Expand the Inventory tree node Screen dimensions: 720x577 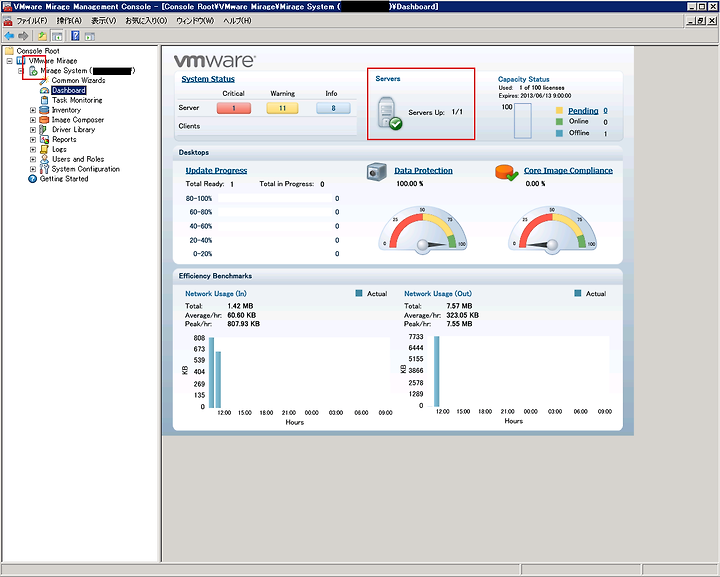pos(33,110)
